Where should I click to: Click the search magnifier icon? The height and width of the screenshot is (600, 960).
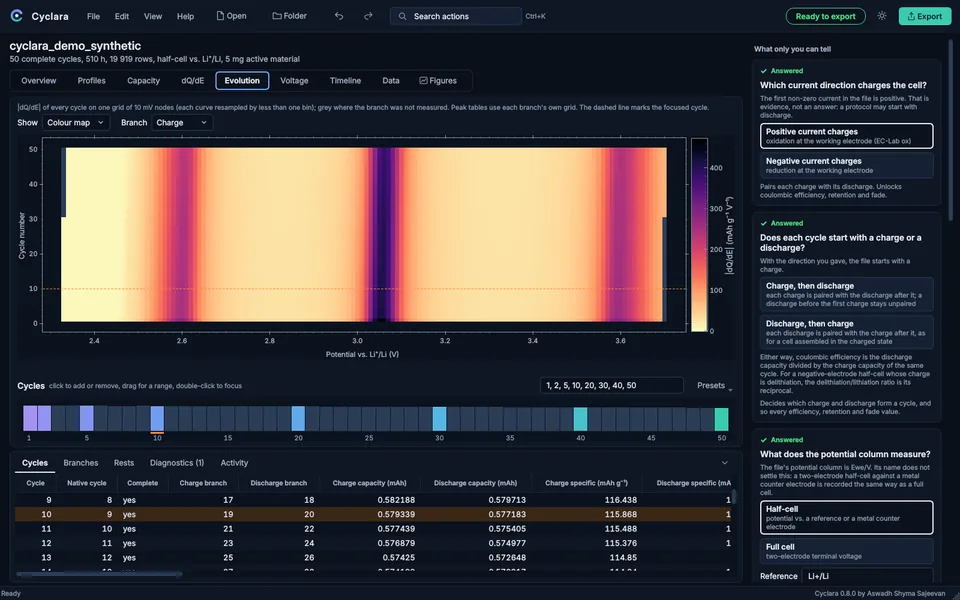402,17
